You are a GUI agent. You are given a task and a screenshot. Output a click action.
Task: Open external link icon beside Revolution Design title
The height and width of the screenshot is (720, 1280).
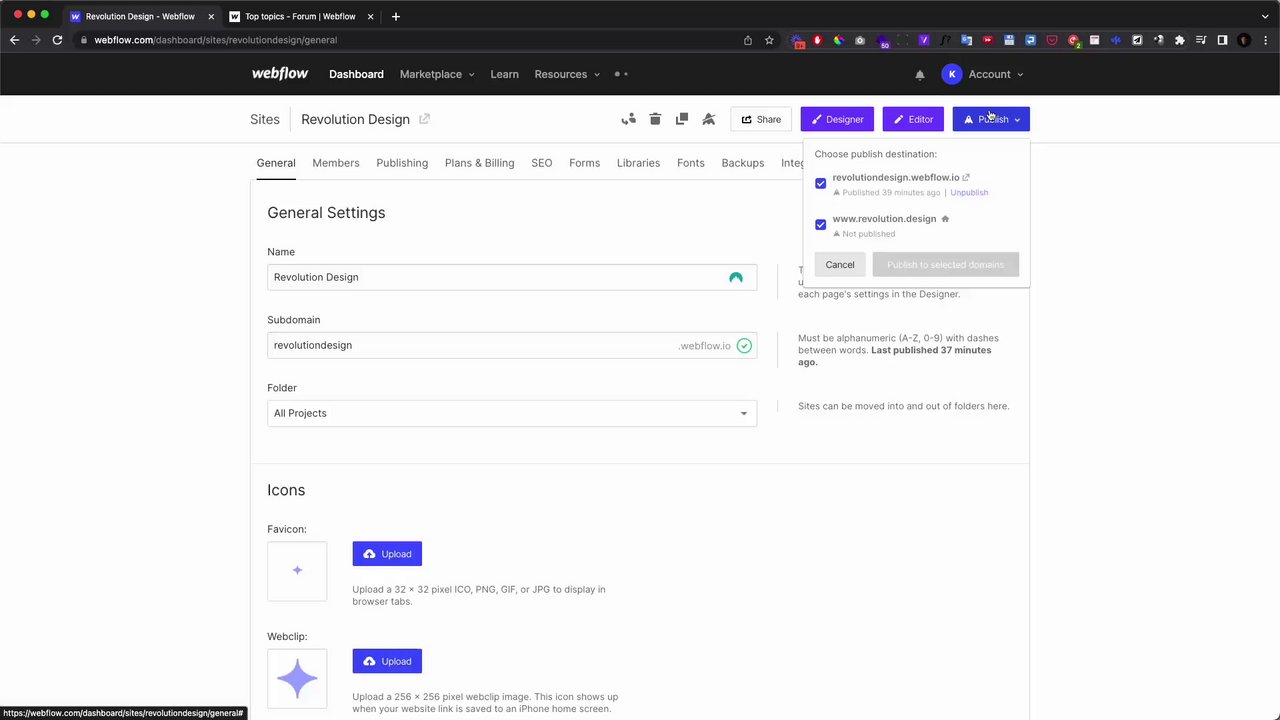[x=424, y=119]
